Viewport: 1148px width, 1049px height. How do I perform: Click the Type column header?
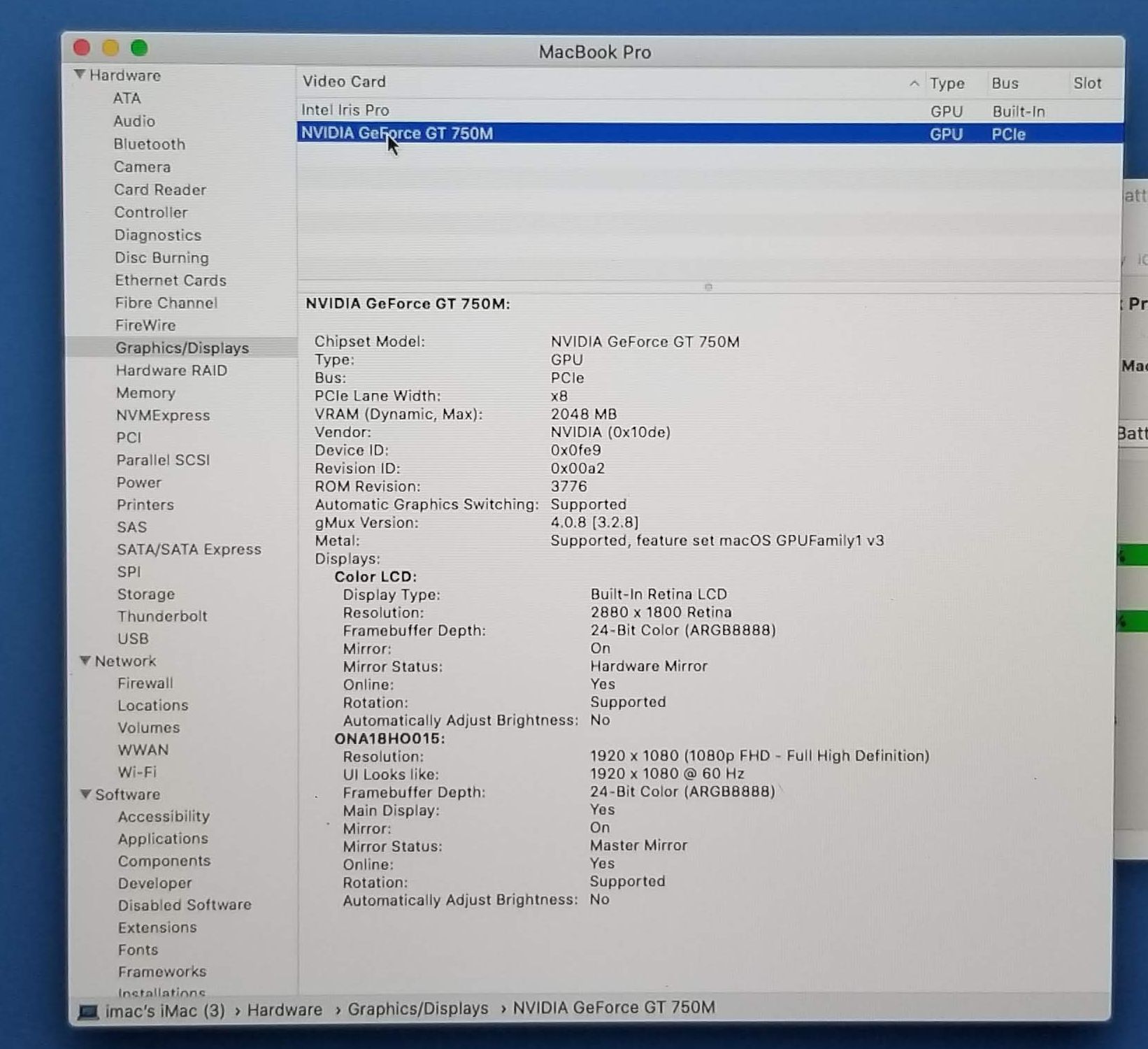tap(947, 83)
